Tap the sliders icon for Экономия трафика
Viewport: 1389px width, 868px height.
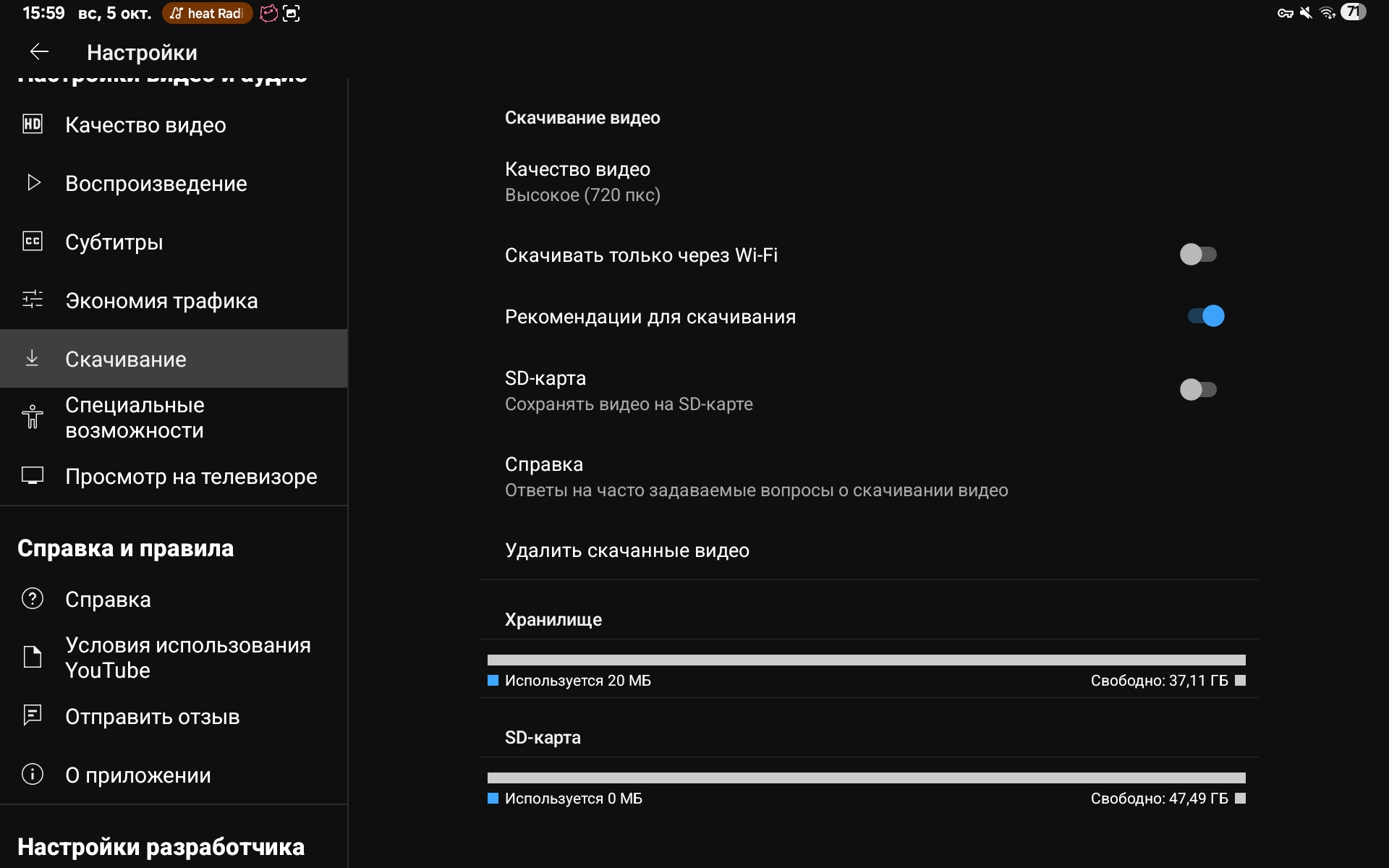[33, 299]
